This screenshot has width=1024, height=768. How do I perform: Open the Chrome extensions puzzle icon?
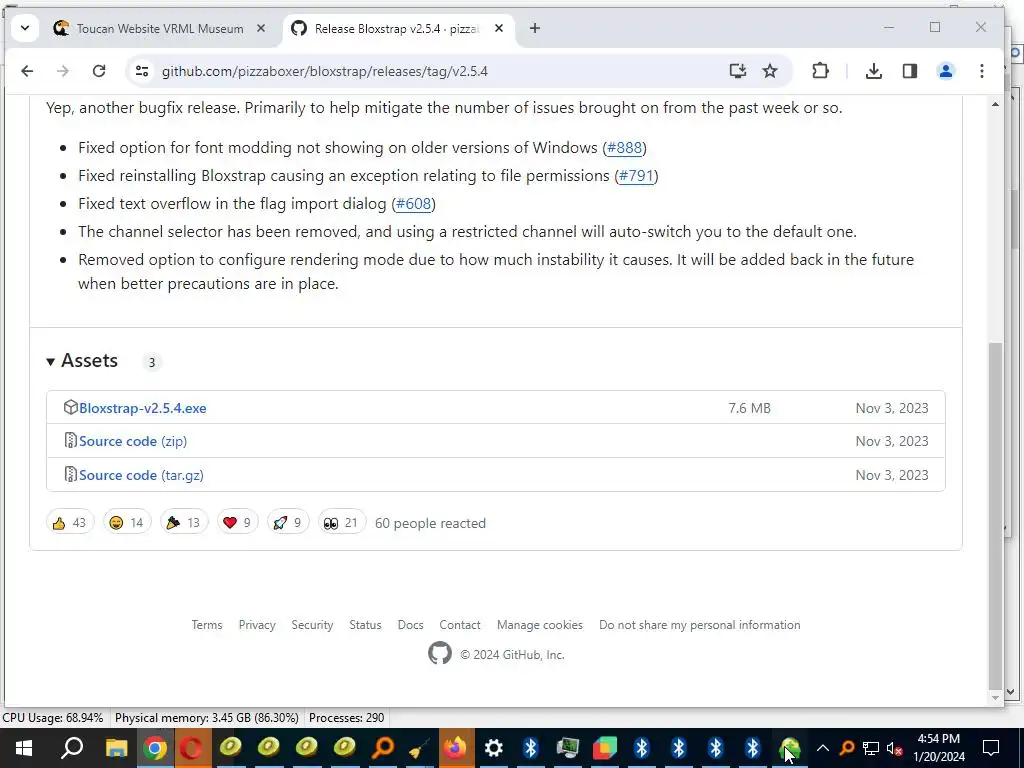[820, 71]
